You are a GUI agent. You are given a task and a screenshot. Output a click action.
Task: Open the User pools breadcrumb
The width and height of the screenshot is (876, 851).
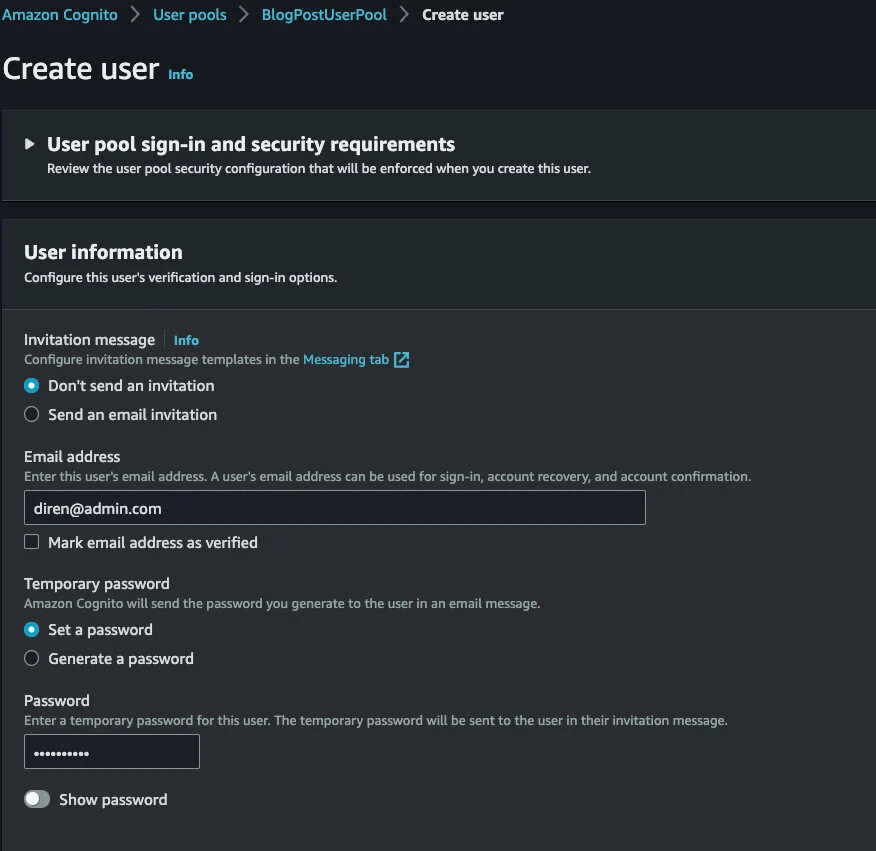(189, 15)
